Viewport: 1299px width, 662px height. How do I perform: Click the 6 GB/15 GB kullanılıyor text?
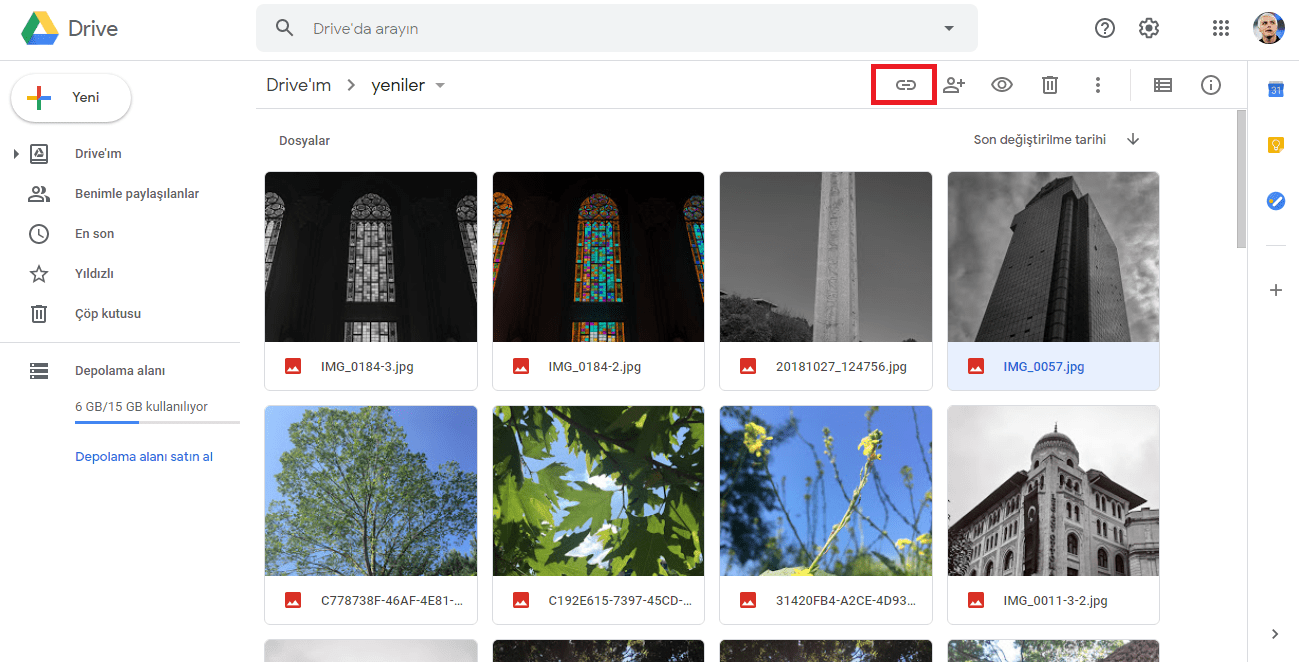point(141,407)
